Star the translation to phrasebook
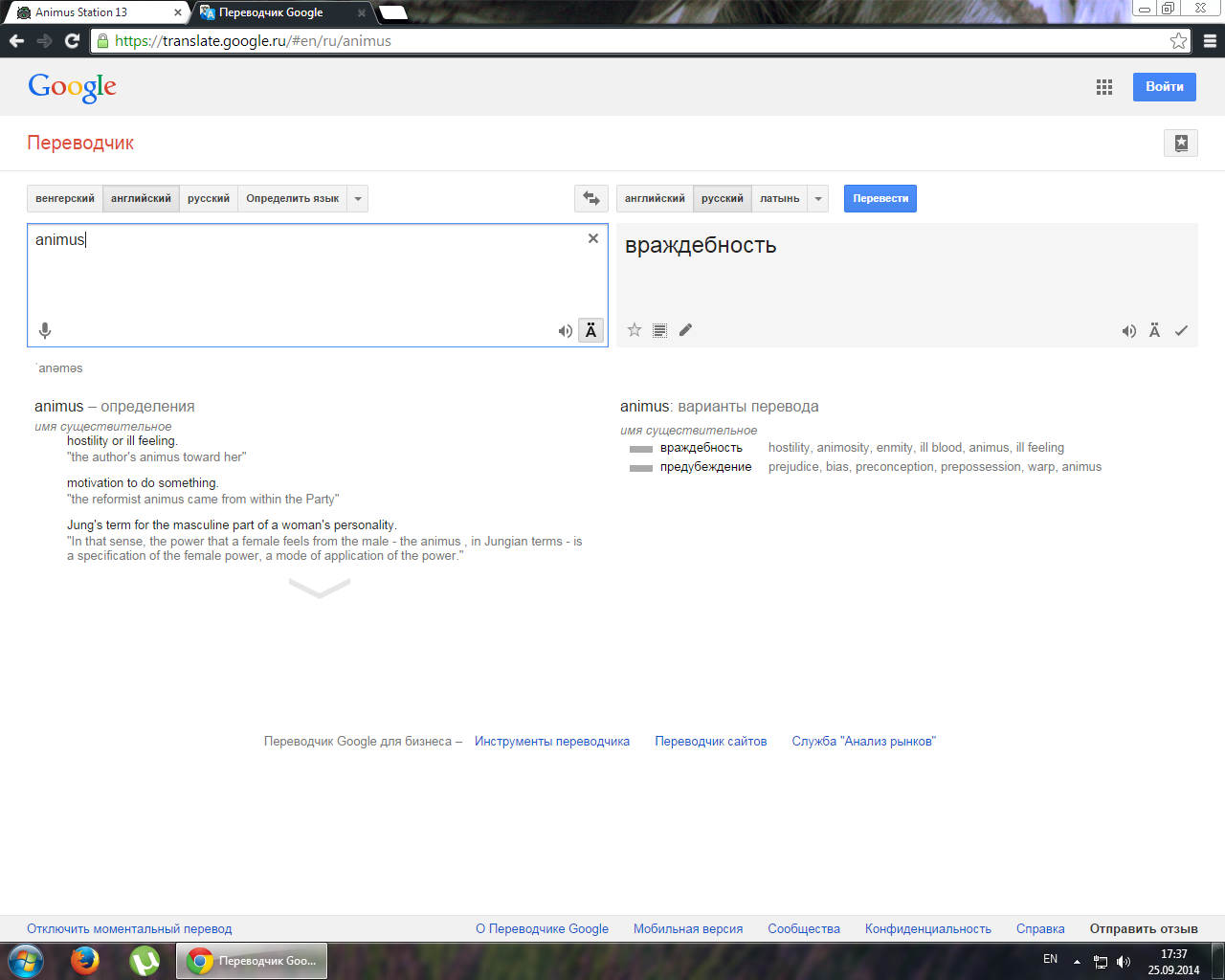The image size is (1225, 980). pos(635,330)
